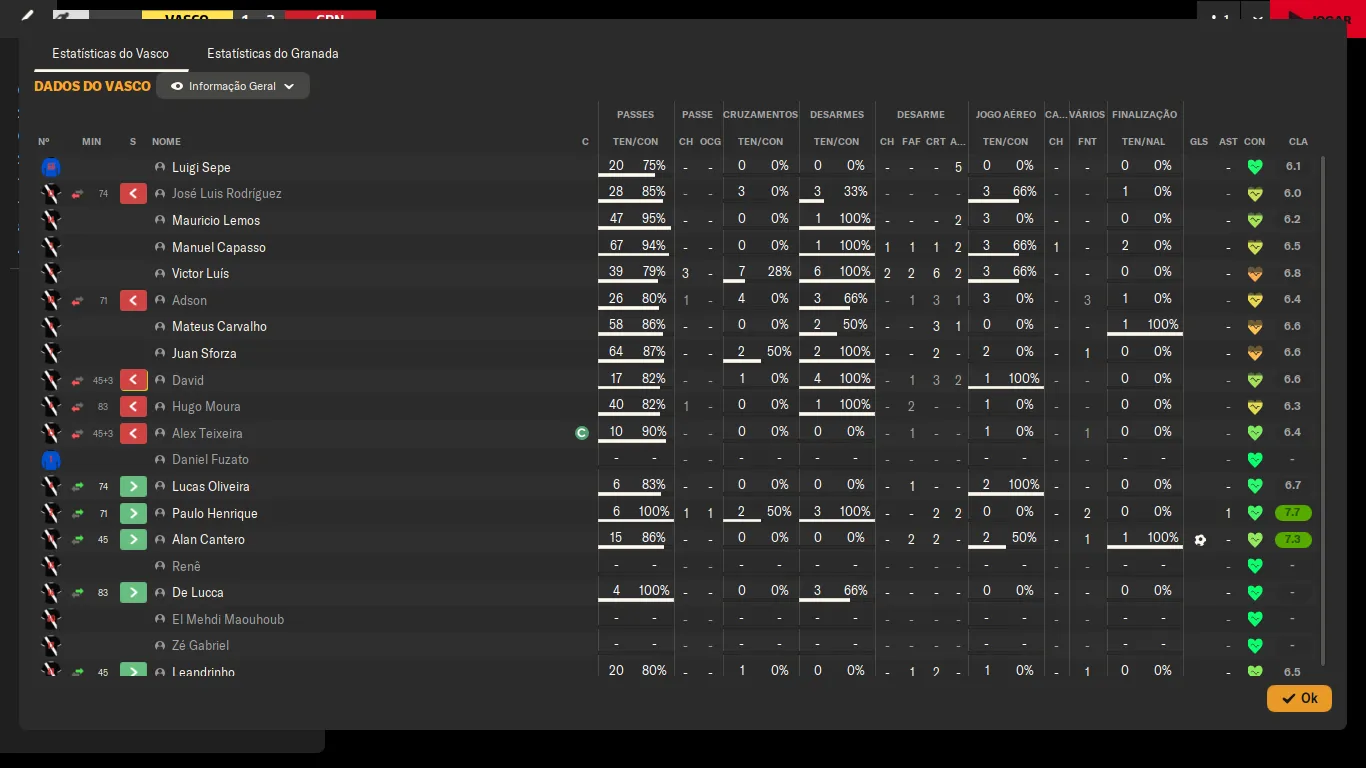Click the profile icon beside Manuel Capasso
The image size is (1366, 768).
point(160,247)
